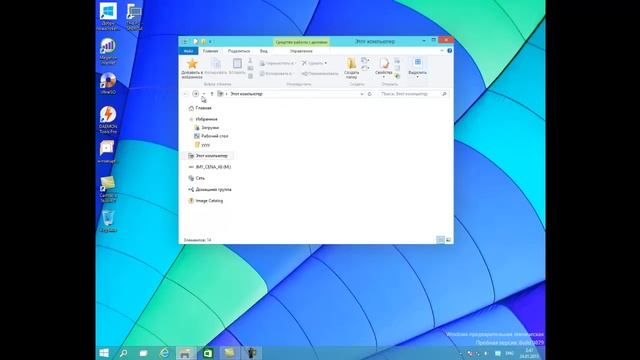Collapse the ribbon with the chevron
Image resolution: width=640 pixels, height=360 pixels.
pyautogui.click(x=442, y=51)
